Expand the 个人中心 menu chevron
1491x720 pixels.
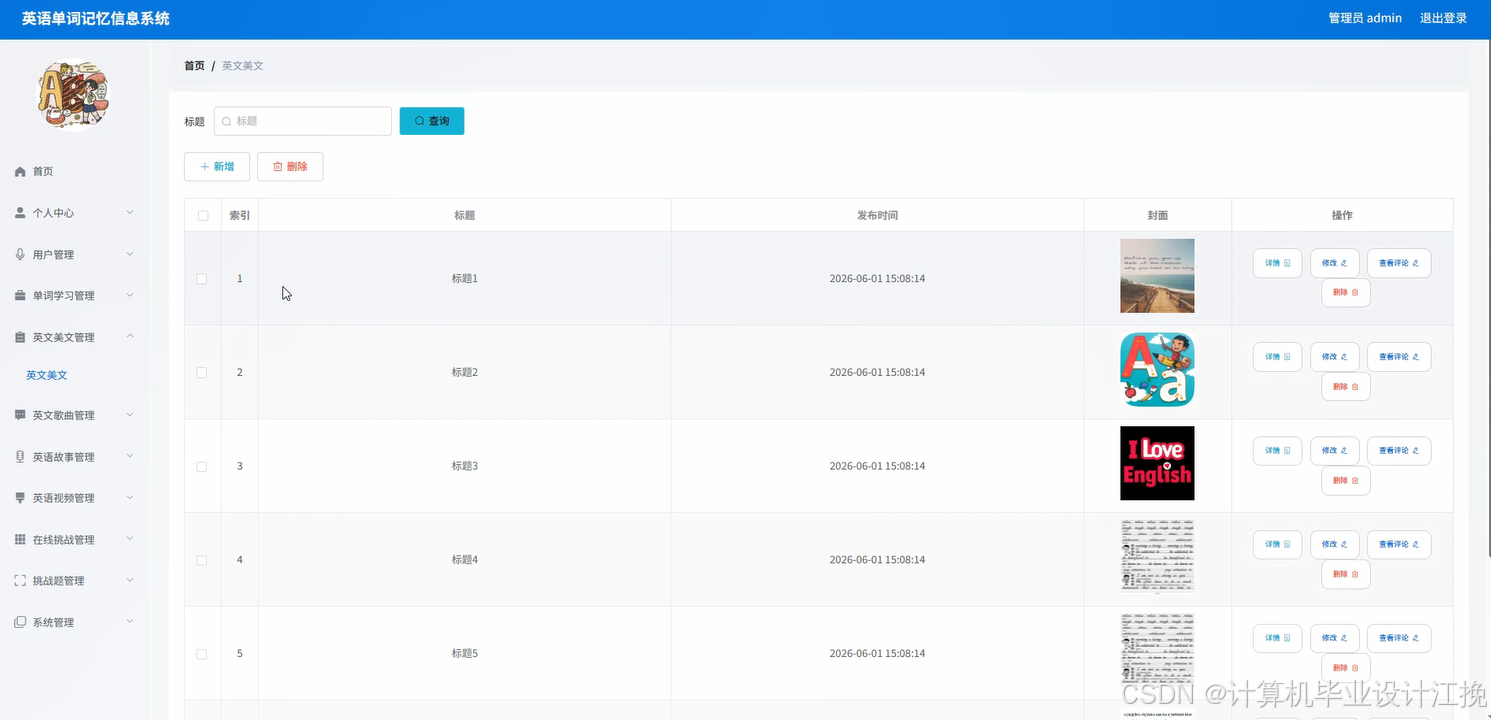130,213
